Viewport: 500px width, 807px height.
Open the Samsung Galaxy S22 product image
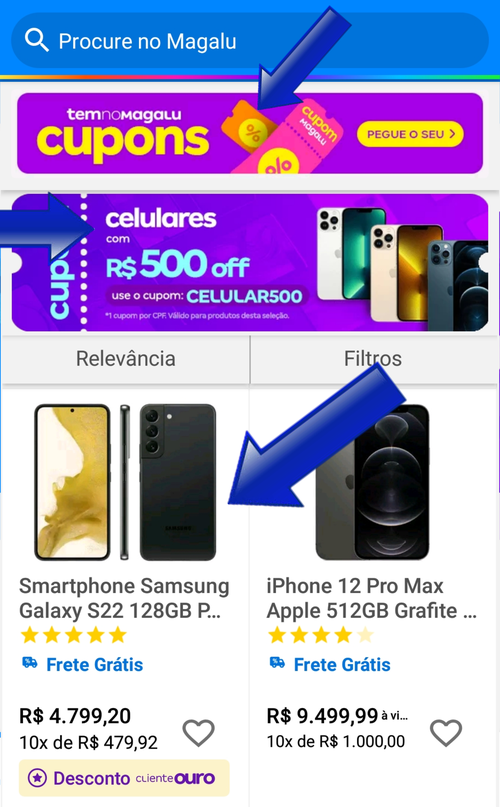pyautogui.click(x=125, y=482)
